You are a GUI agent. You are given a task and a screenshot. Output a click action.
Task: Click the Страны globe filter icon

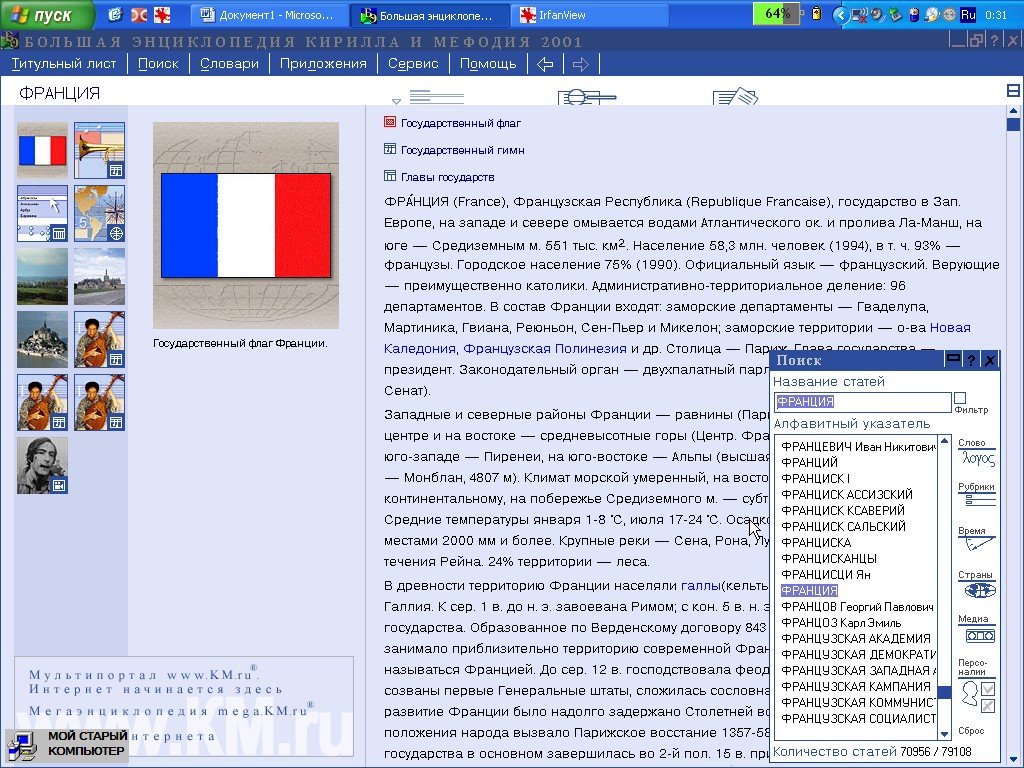pyautogui.click(x=977, y=590)
